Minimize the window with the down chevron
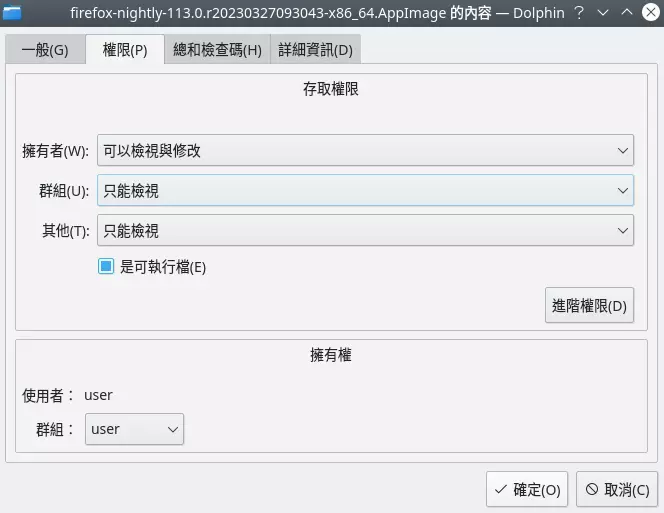The height and width of the screenshot is (513, 664). pyautogui.click(x=603, y=13)
